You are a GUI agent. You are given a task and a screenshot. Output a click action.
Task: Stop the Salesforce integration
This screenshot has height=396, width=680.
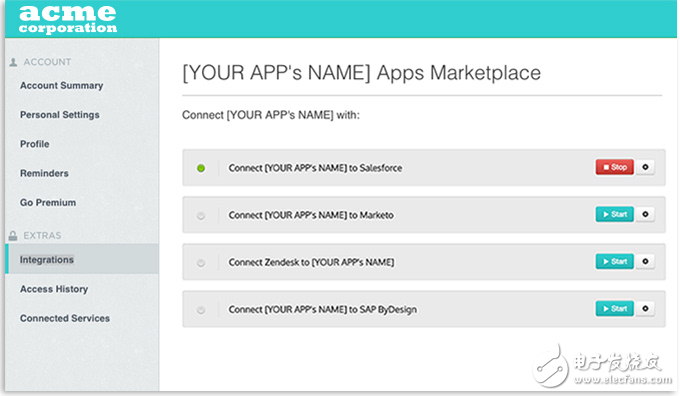point(615,167)
